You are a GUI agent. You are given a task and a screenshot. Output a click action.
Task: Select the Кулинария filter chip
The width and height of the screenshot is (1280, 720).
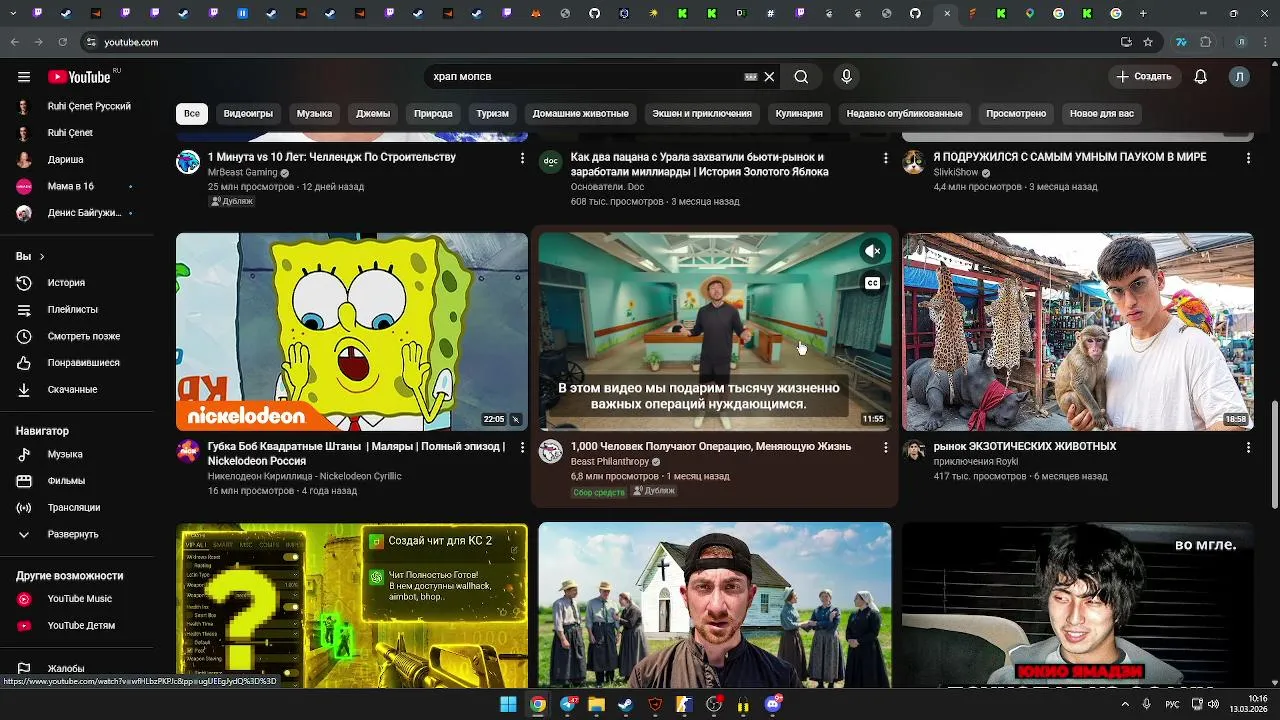point(799,113)
